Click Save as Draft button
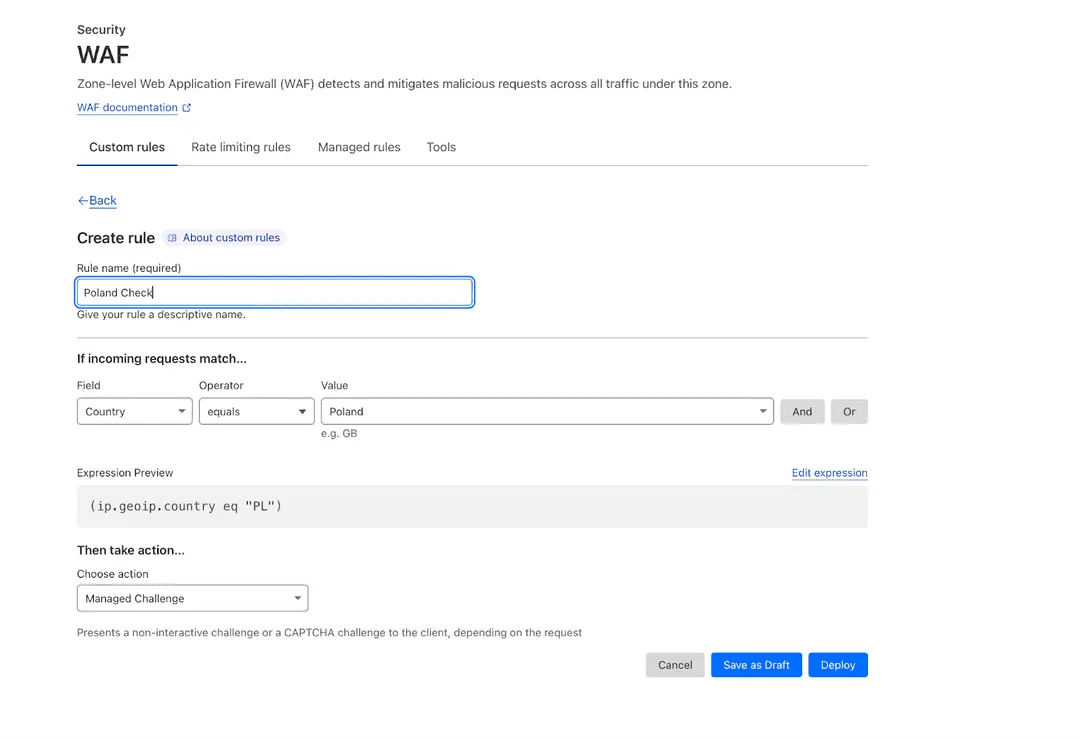The image size is (1080, 739). (756, 665)
